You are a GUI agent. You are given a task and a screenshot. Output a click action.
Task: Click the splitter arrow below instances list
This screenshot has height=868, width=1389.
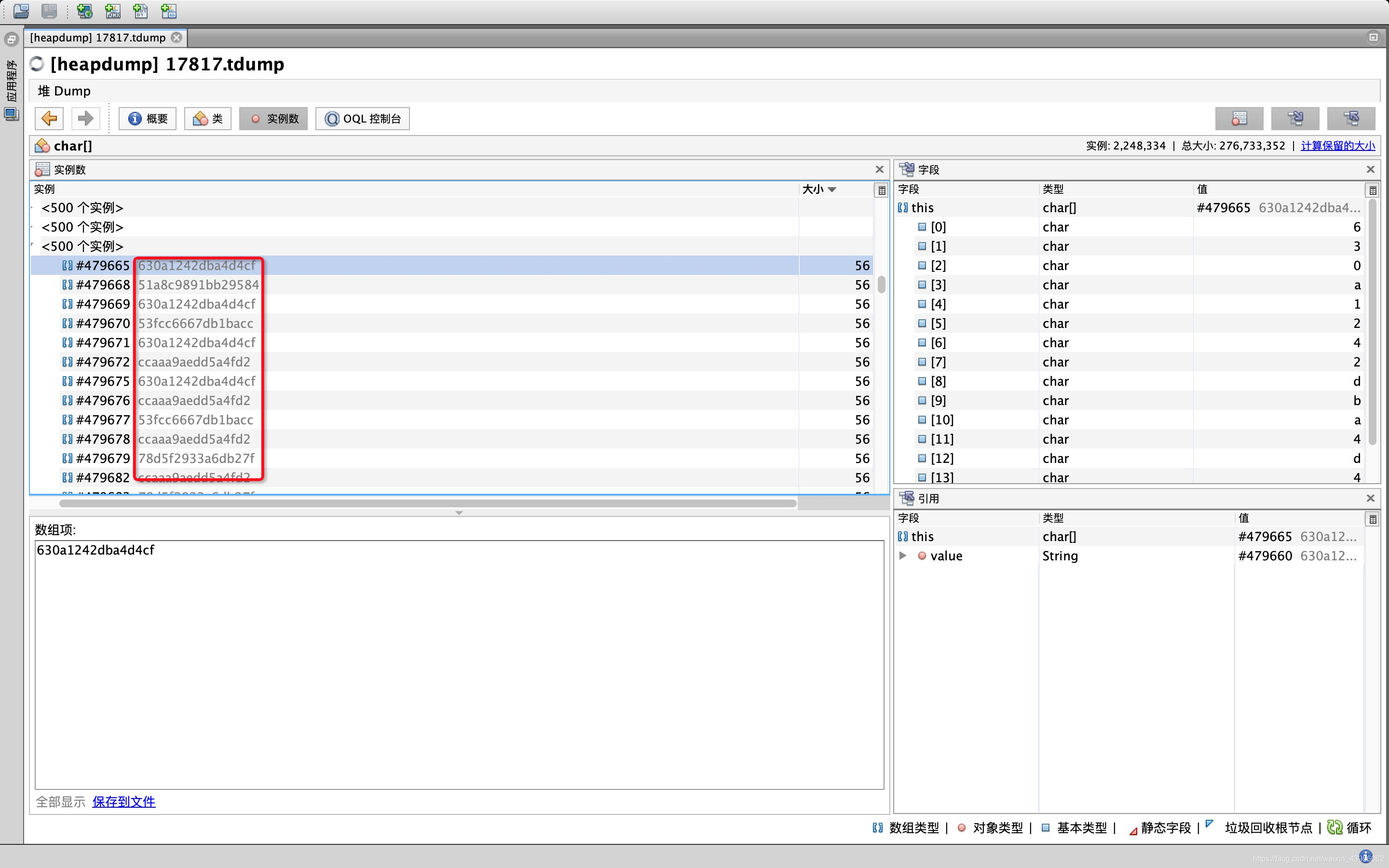[459, 513]
